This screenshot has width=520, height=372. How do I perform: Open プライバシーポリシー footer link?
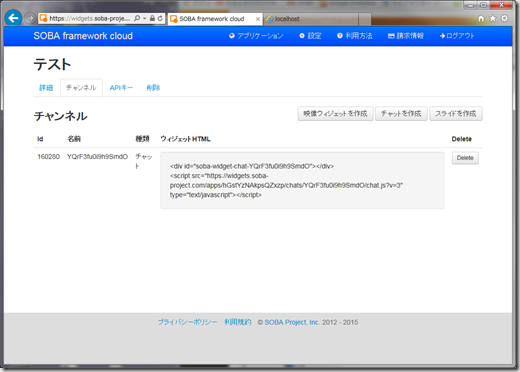click(x=187, y=322)
